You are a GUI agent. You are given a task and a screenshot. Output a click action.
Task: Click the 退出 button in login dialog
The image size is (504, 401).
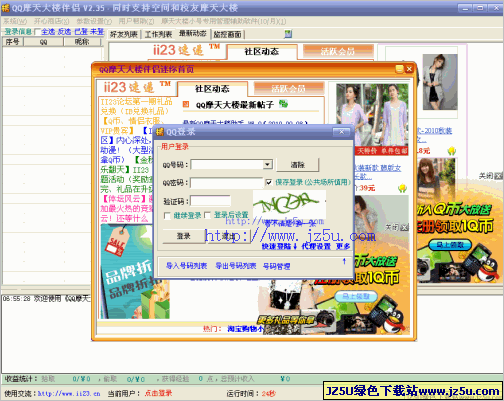tap(229, 236)
